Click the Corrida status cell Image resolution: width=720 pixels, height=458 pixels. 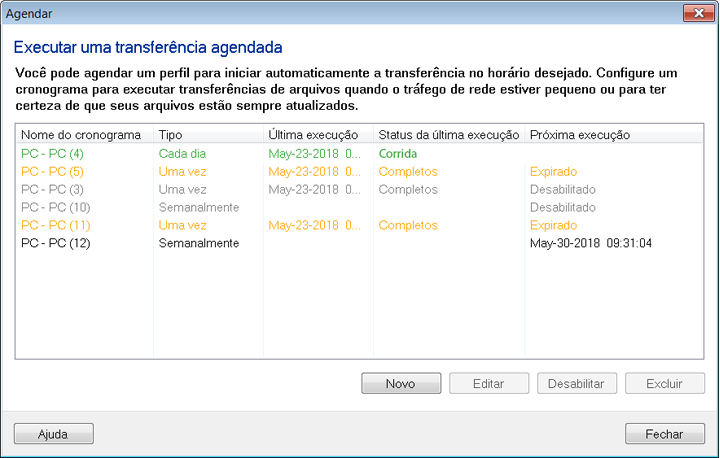pyautogui.click(x=398, y=154)
